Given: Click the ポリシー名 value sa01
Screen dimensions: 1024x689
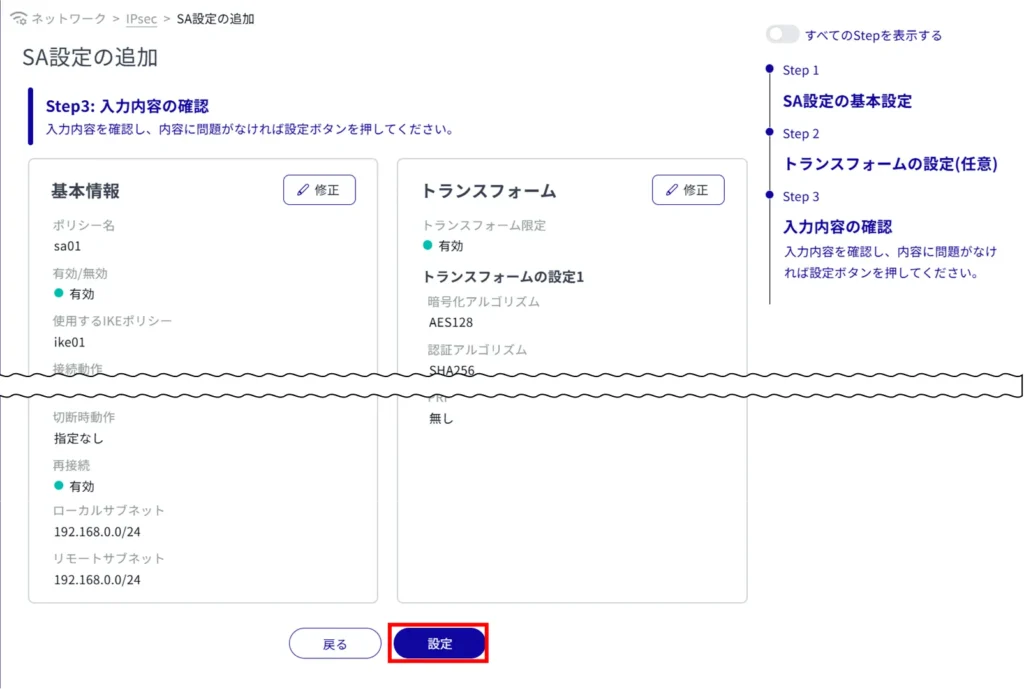Looking at the screenshot, I should 67,245.
